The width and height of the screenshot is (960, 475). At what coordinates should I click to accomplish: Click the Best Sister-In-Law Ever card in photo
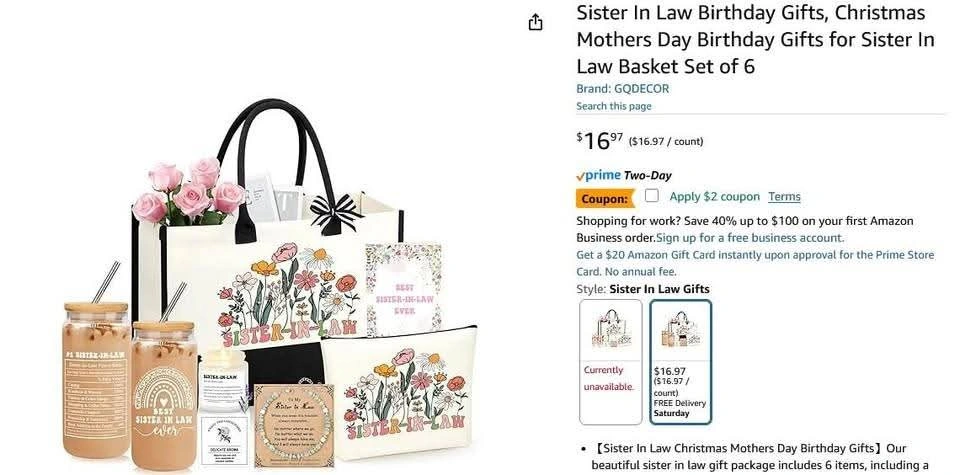(x=404, y=289)
